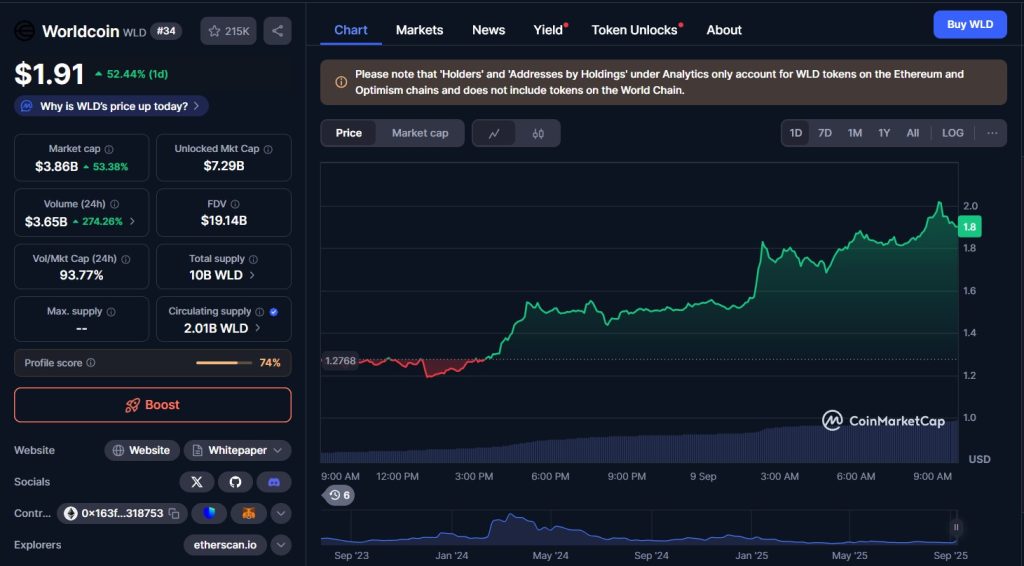Click the MetaMask fox icon

click(x=248, y=513)
